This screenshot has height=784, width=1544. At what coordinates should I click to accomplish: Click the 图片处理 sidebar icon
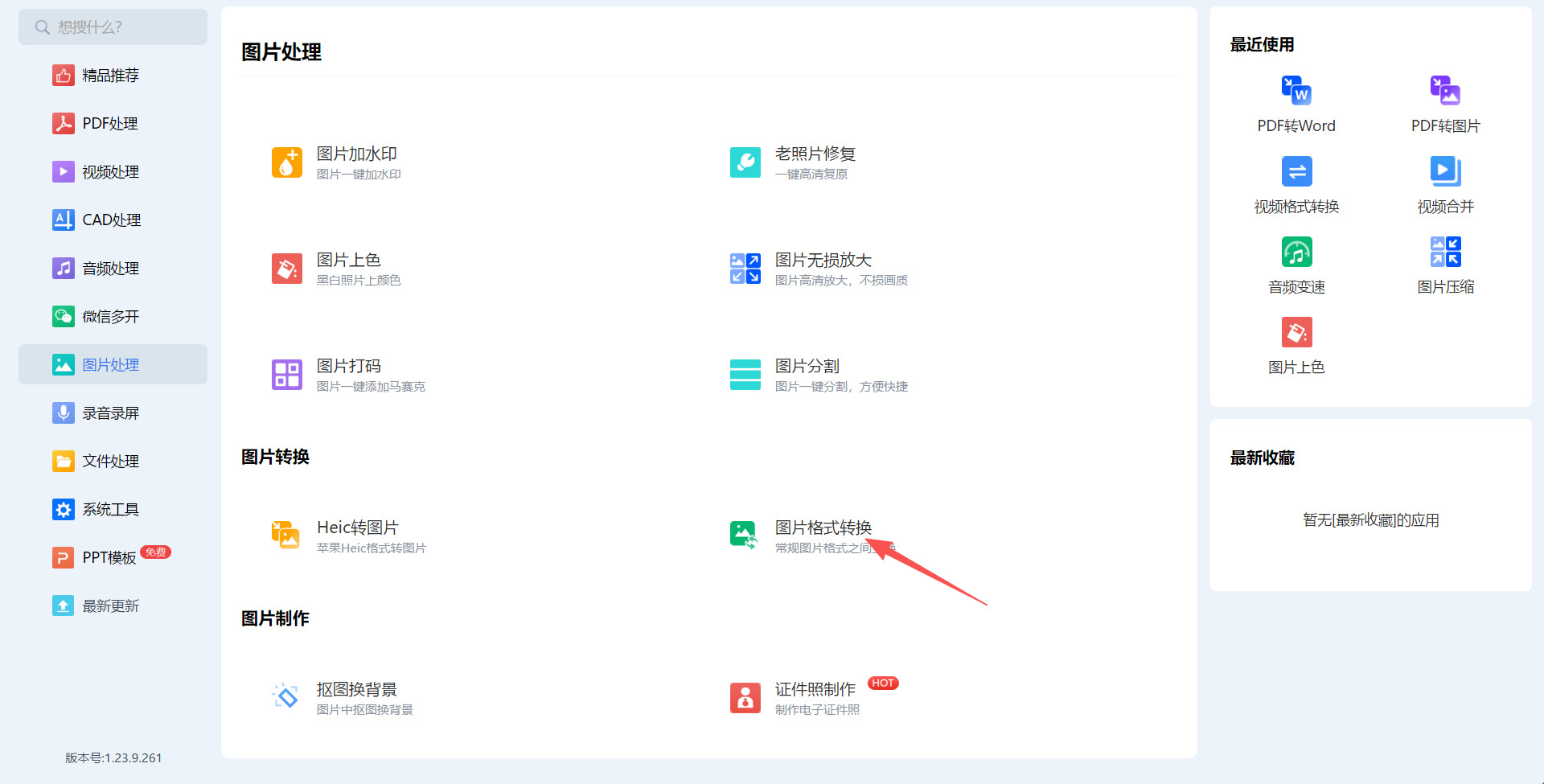tap(64, 364)
